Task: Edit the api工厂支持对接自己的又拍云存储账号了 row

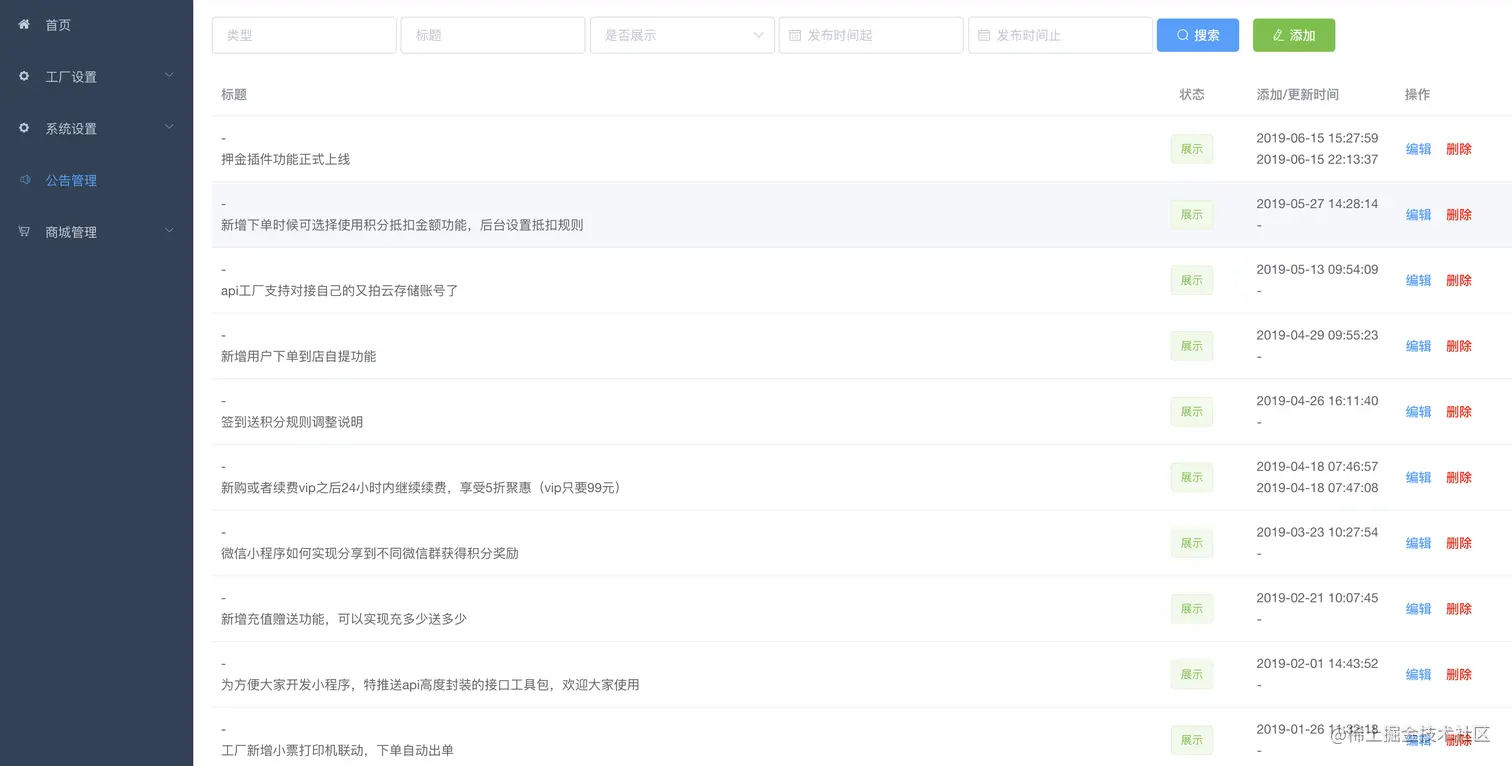Action: click(1419, 281)
